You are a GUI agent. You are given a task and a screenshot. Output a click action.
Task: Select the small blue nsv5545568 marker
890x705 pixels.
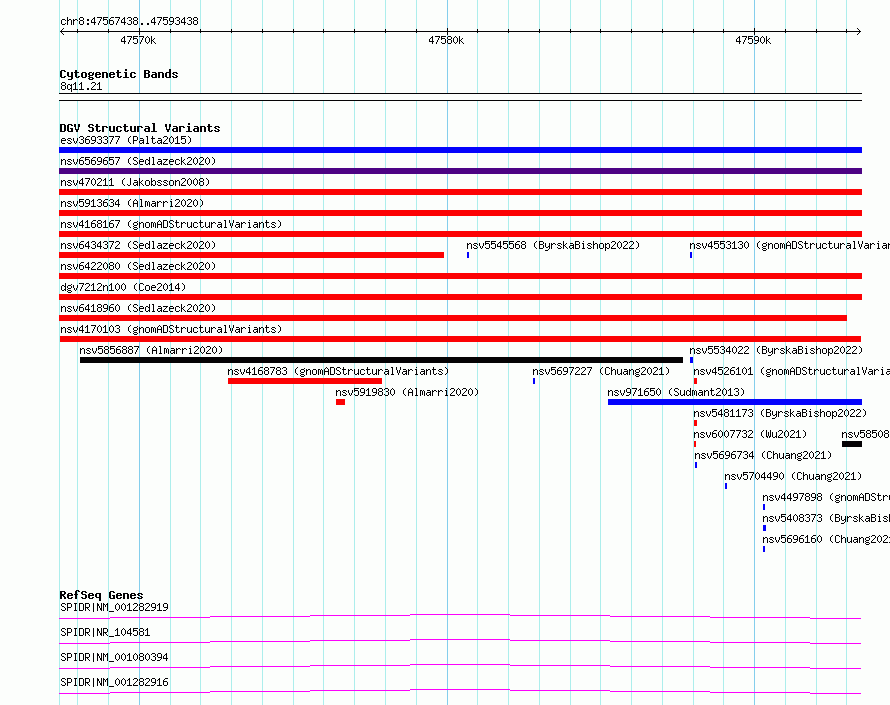coord(468,255)
